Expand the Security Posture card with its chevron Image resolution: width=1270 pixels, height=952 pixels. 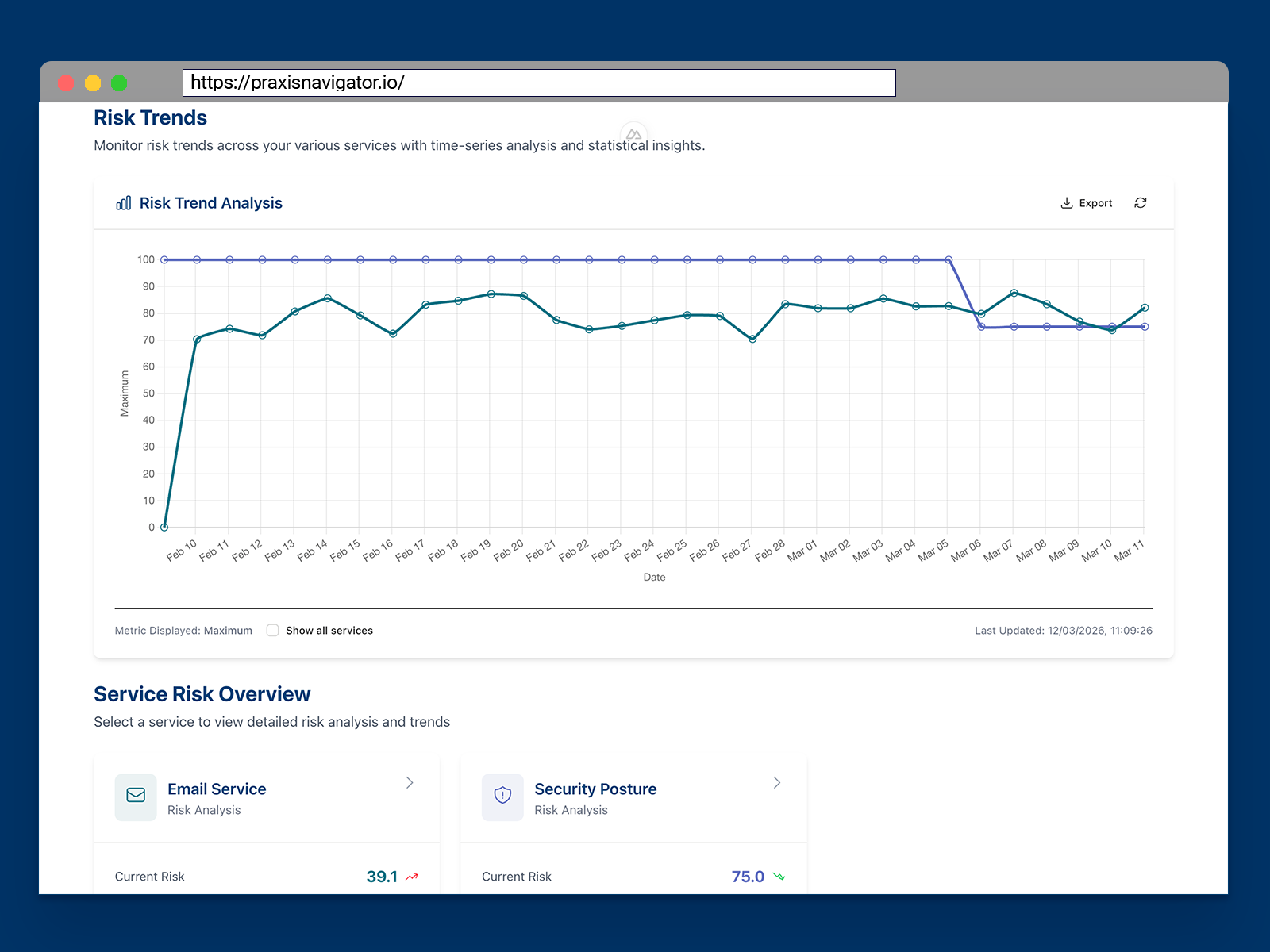point(776,782)
